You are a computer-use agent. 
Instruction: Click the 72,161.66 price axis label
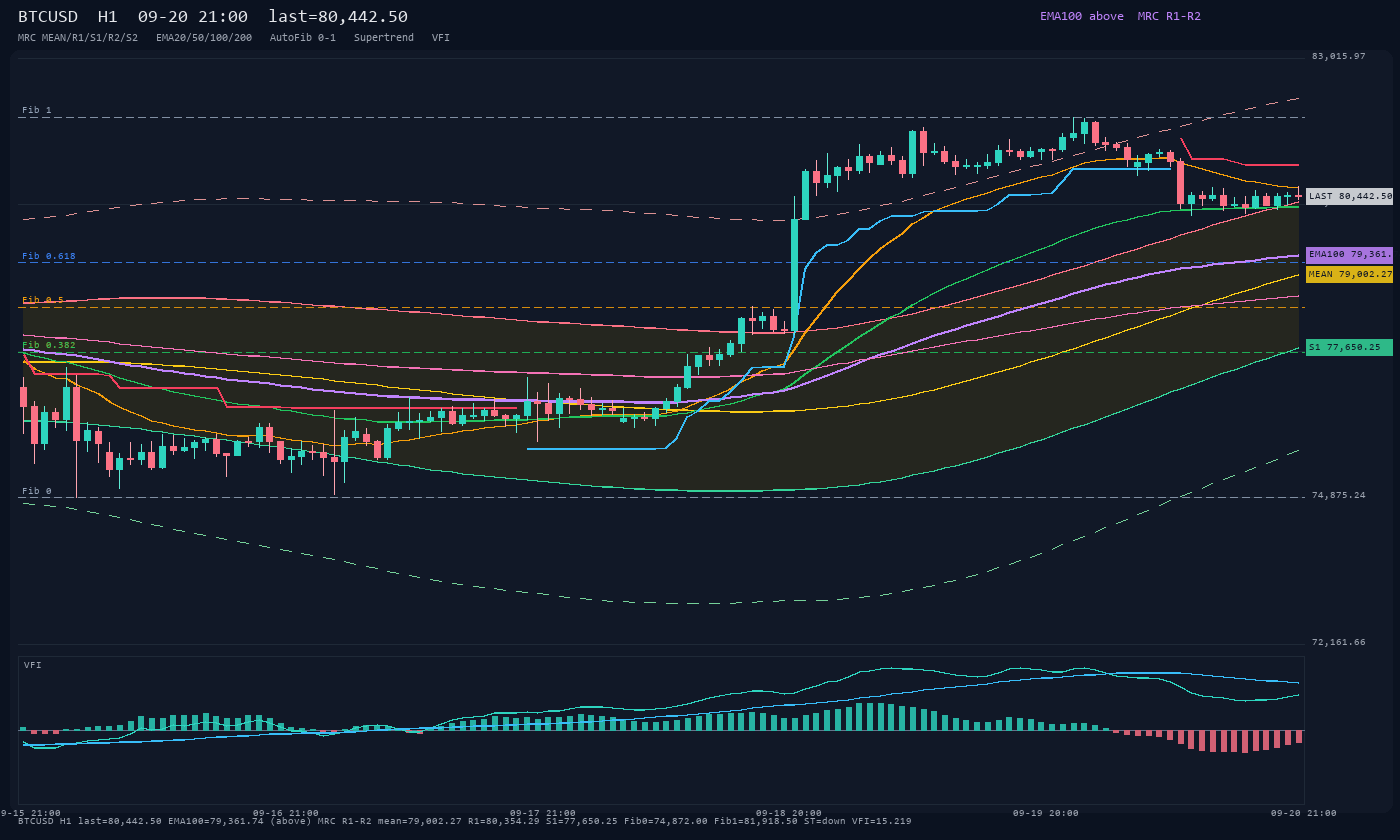(1339, 642)
